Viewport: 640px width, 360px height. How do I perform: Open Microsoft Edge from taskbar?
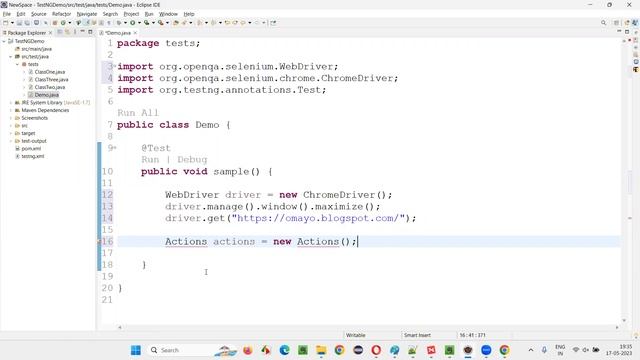[284, 350]
